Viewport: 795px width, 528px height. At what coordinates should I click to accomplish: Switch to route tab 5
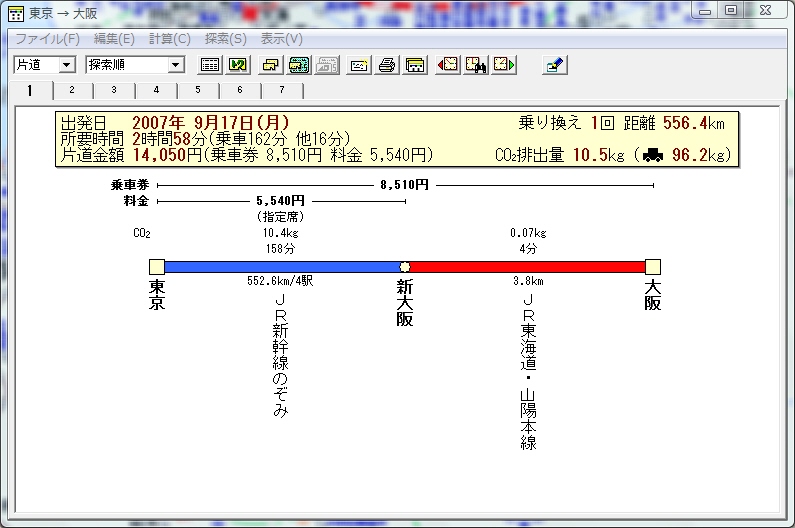[x=198, y=90]
